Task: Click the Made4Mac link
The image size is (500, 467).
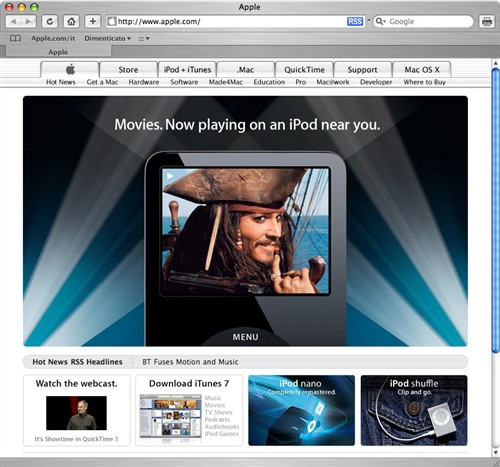Action: pos(226,82)
